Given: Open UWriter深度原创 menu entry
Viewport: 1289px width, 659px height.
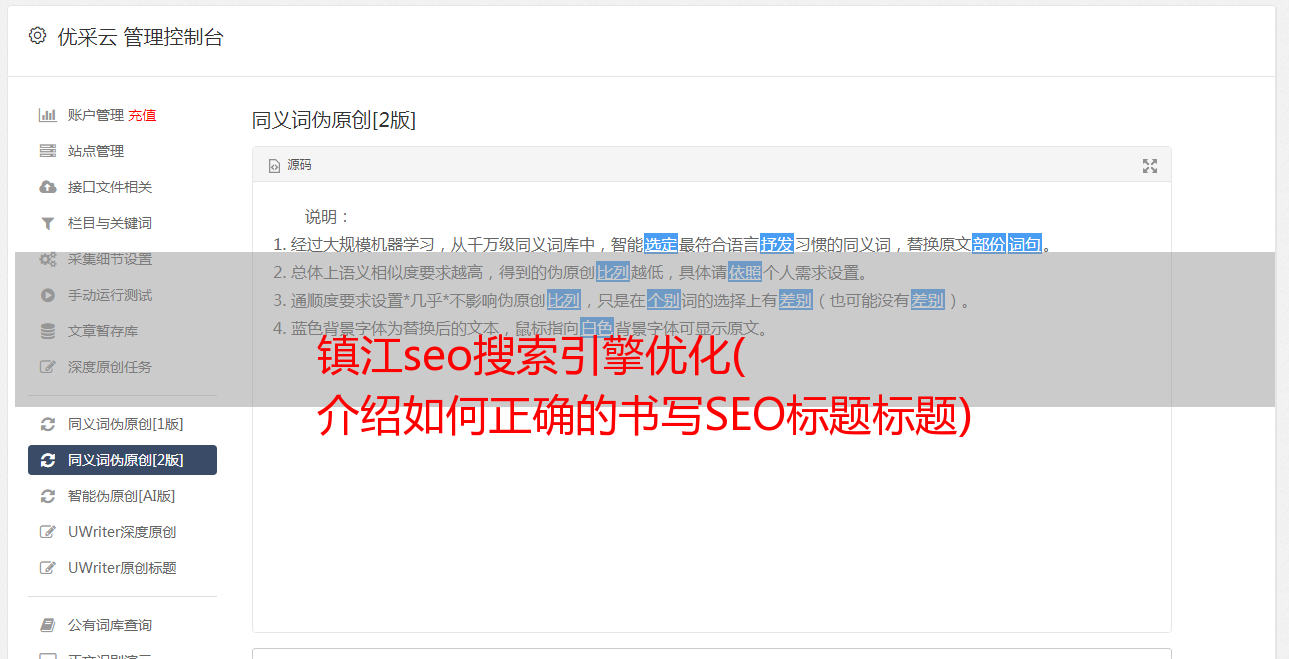Looking at the screenshot, I should coord(122,532).
